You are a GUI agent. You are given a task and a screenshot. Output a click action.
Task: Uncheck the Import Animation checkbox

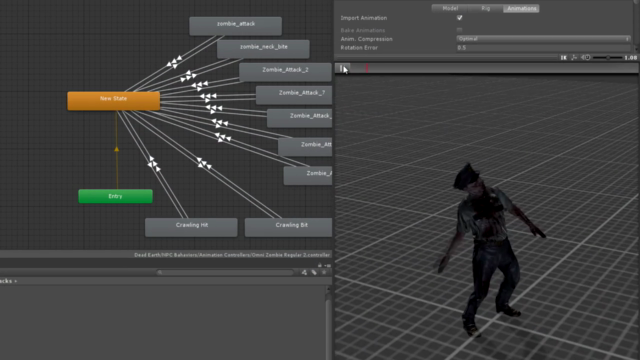point(460,18)
